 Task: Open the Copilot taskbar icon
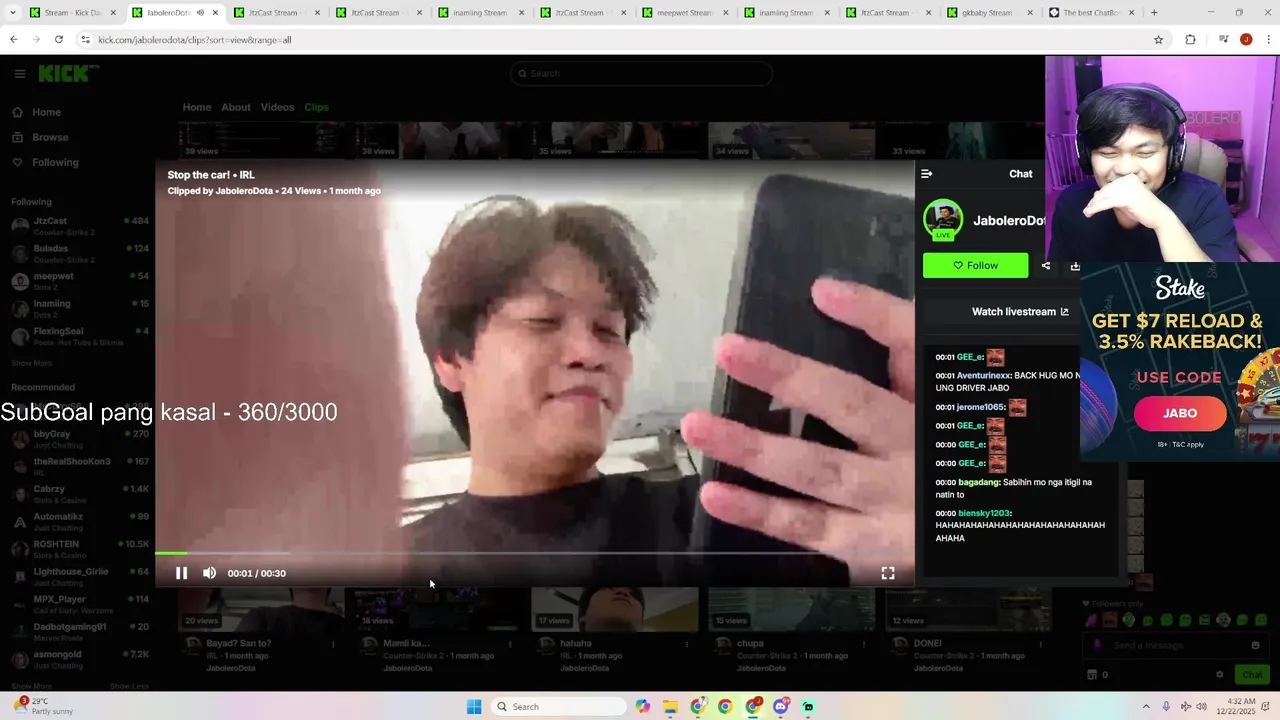642,707
